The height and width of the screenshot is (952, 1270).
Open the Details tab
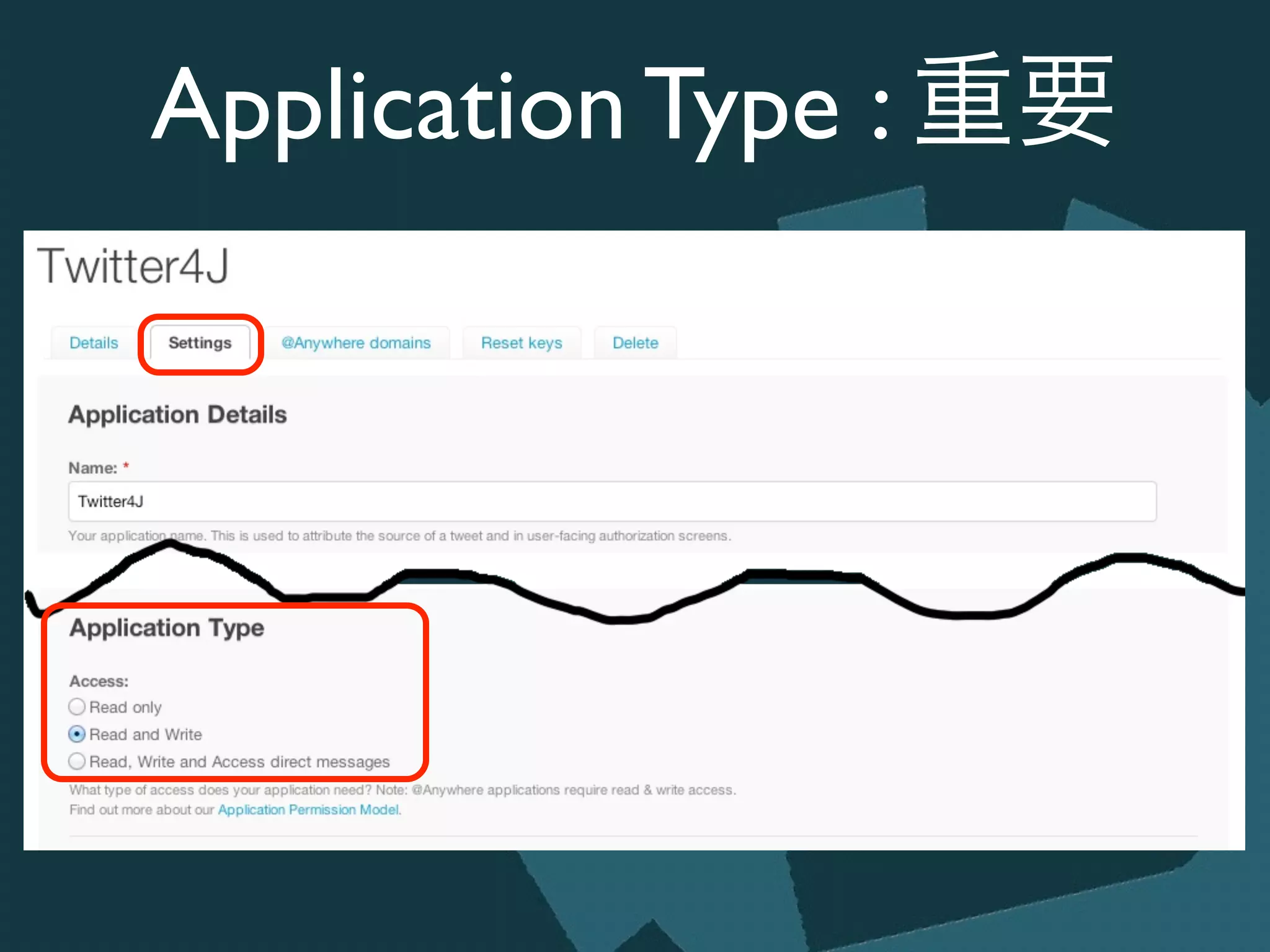(x=94, y=343)
